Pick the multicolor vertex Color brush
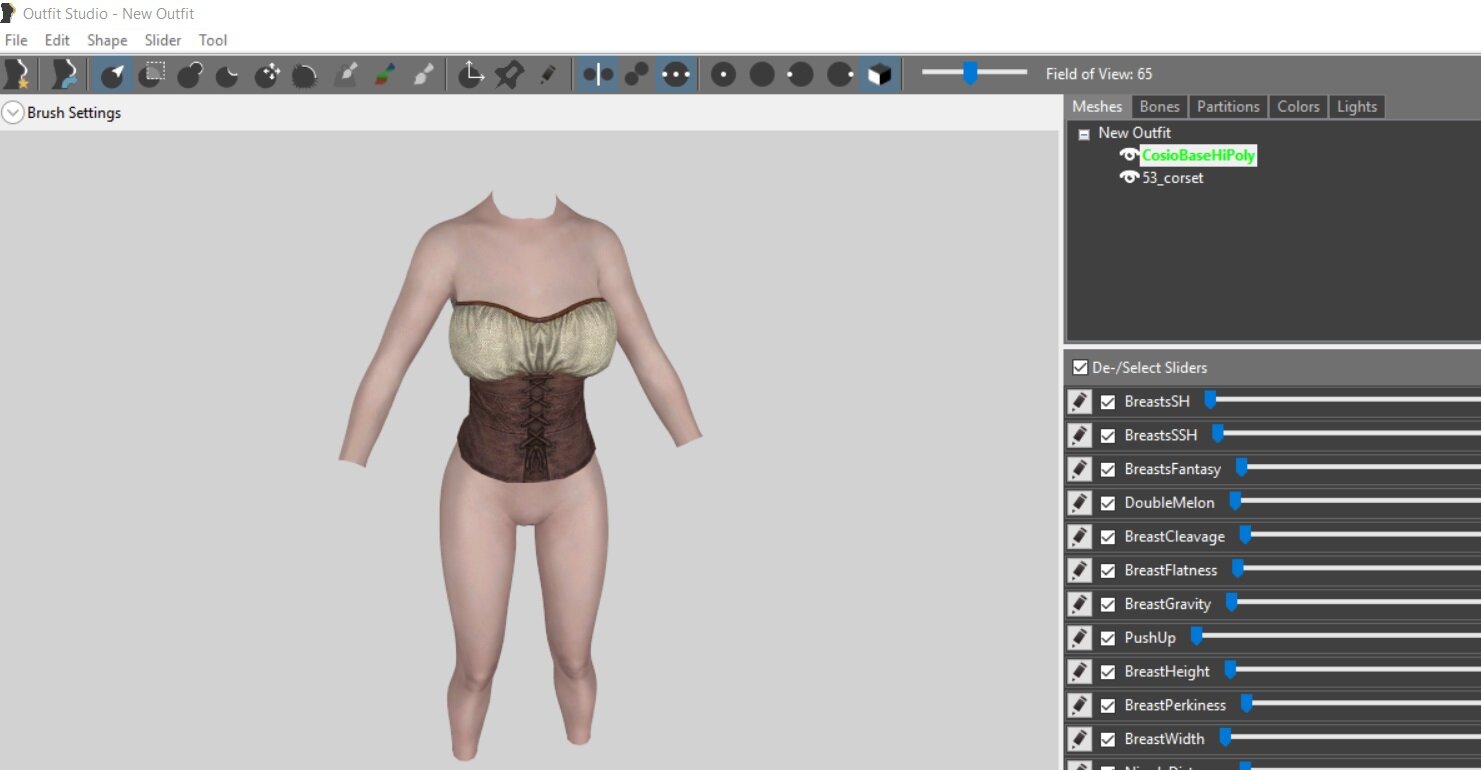Screen dimensions: 1481x770 (x=384, y=75)
